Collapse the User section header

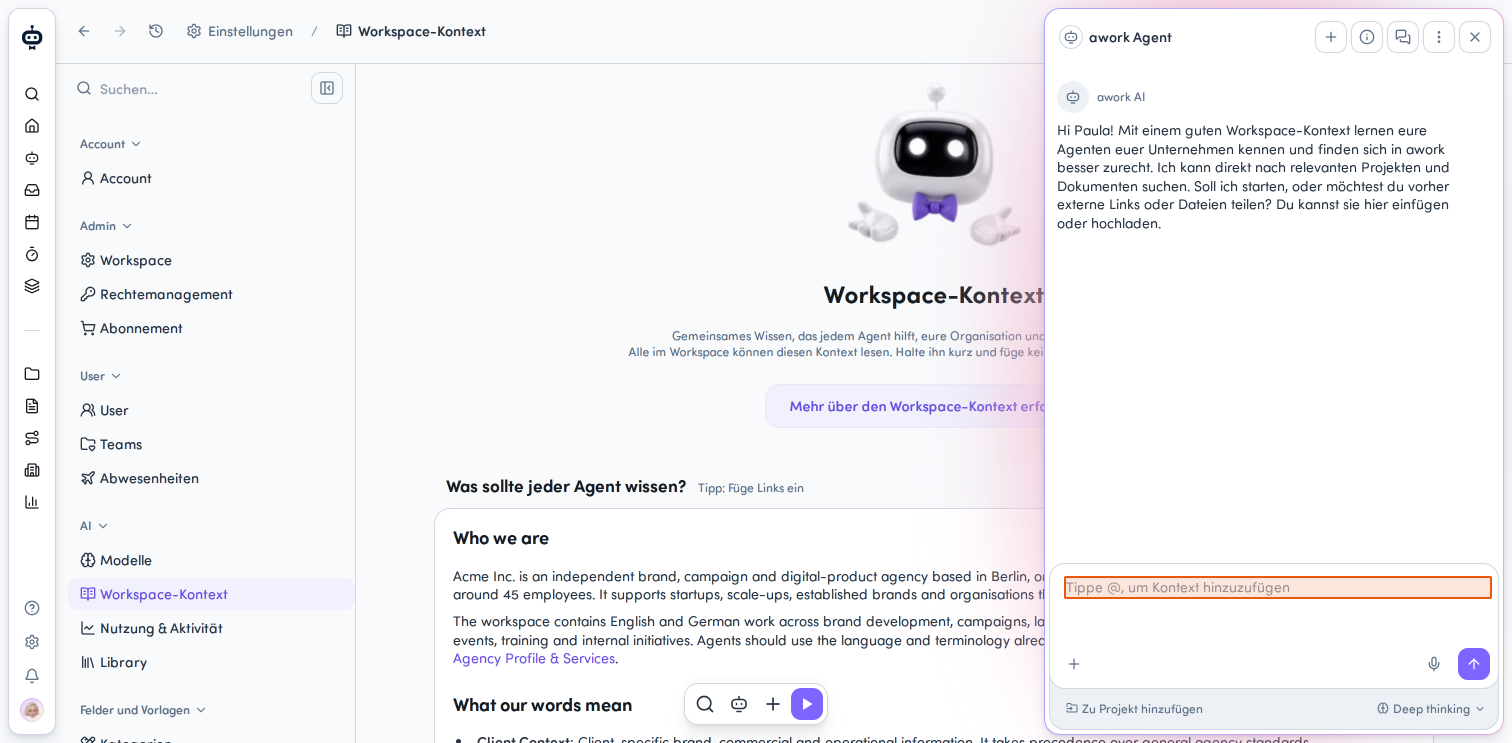[101, 376]
